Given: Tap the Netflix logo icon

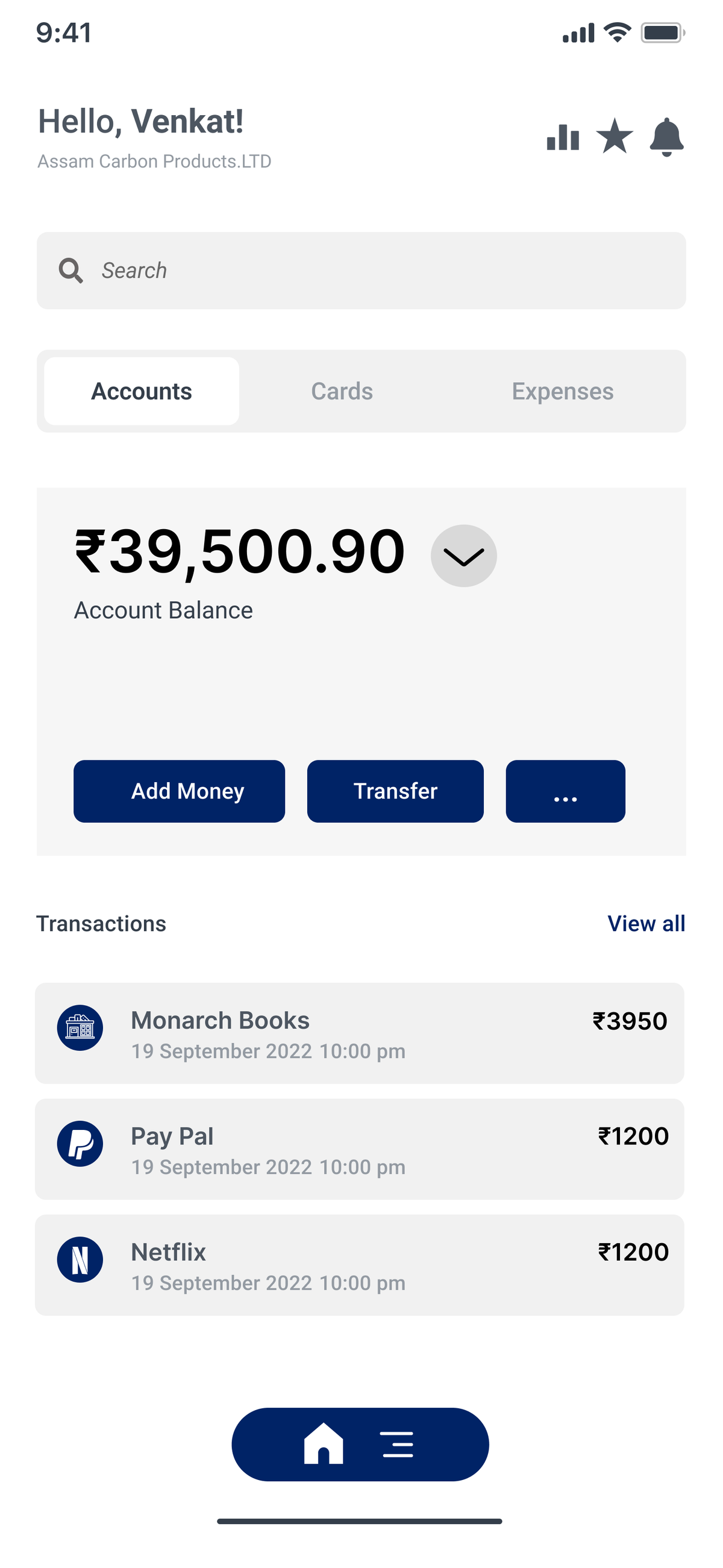Looking at the screenshot, I should pos(80,1259).
